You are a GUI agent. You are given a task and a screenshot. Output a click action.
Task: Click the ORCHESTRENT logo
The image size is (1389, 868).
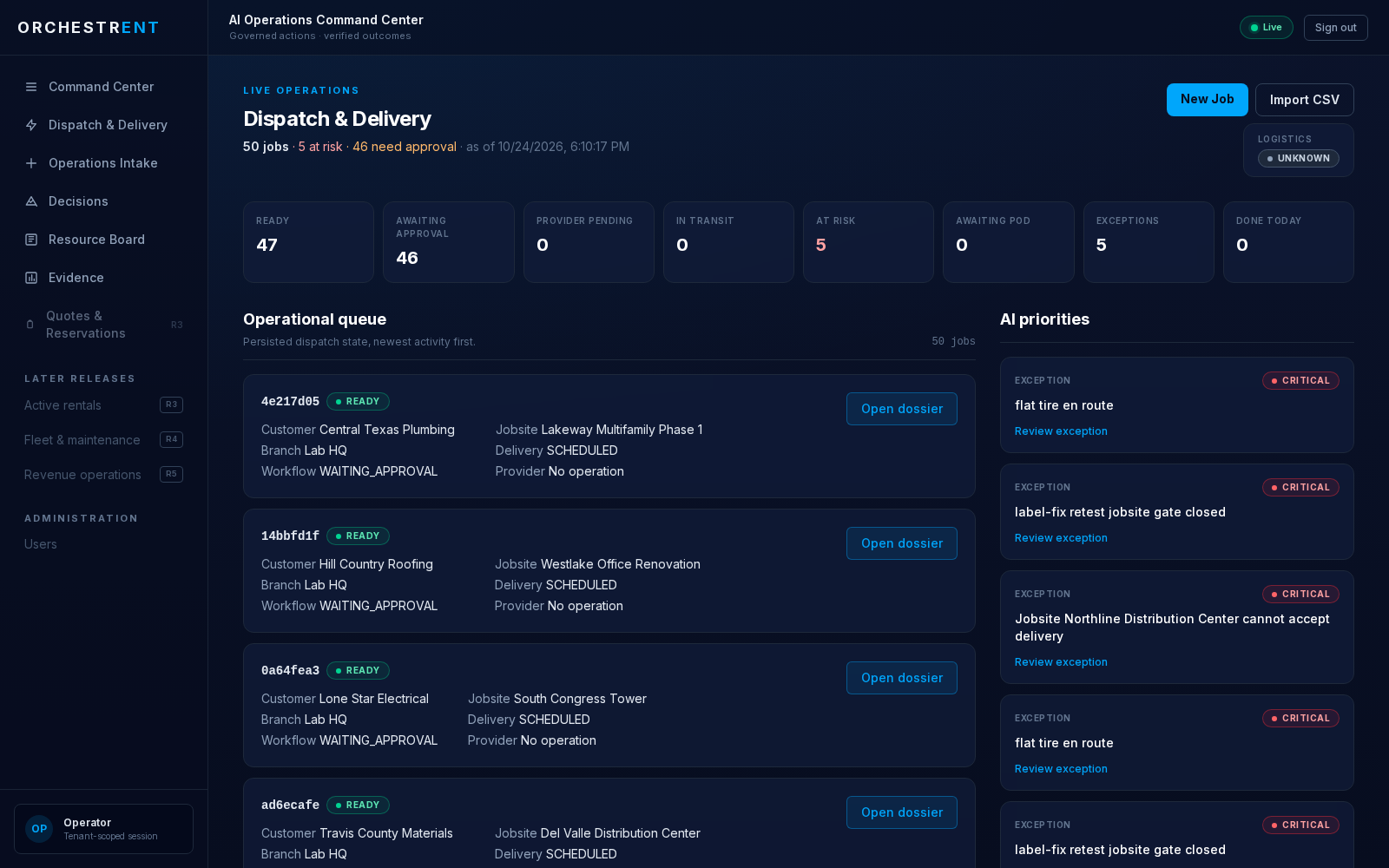pyautogui.click(x=89, y=28)
